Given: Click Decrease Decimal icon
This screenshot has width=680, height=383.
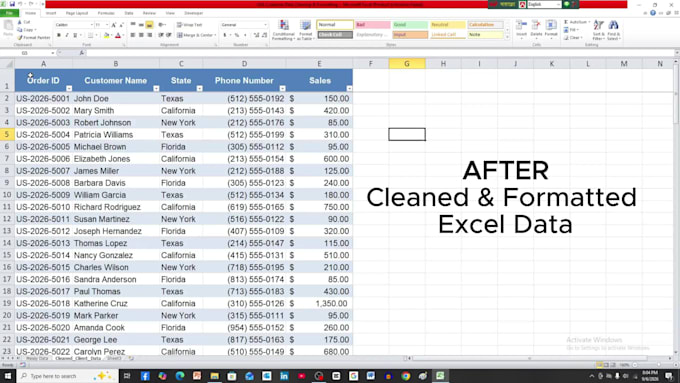Looking at the screenshot, I should (265, 35).
